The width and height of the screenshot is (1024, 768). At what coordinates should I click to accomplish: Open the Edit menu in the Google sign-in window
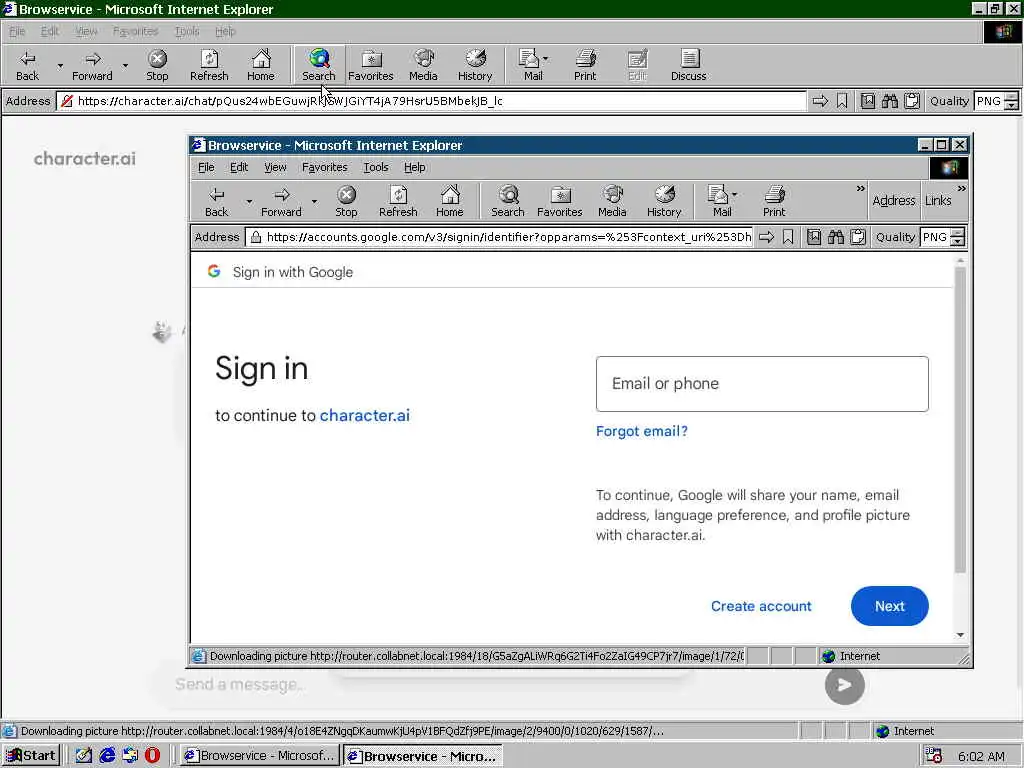[x=239, y=167]
